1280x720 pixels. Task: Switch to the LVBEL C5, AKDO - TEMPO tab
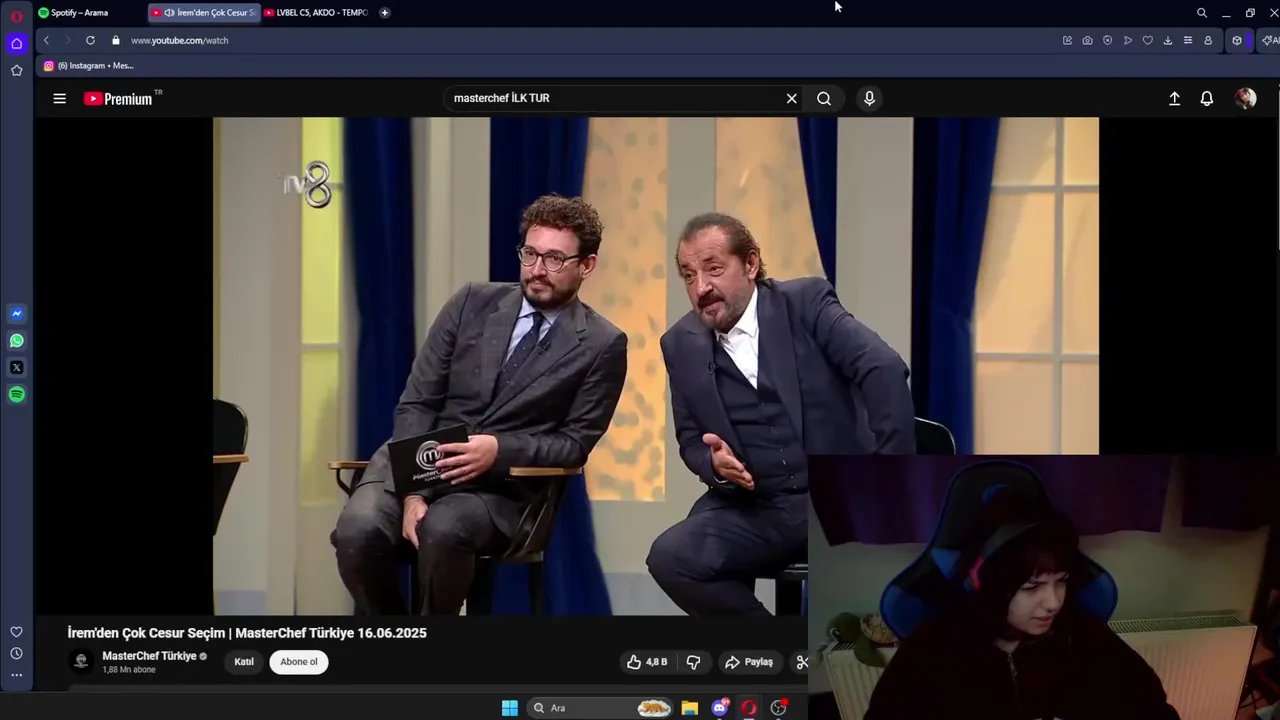(316, 13)
